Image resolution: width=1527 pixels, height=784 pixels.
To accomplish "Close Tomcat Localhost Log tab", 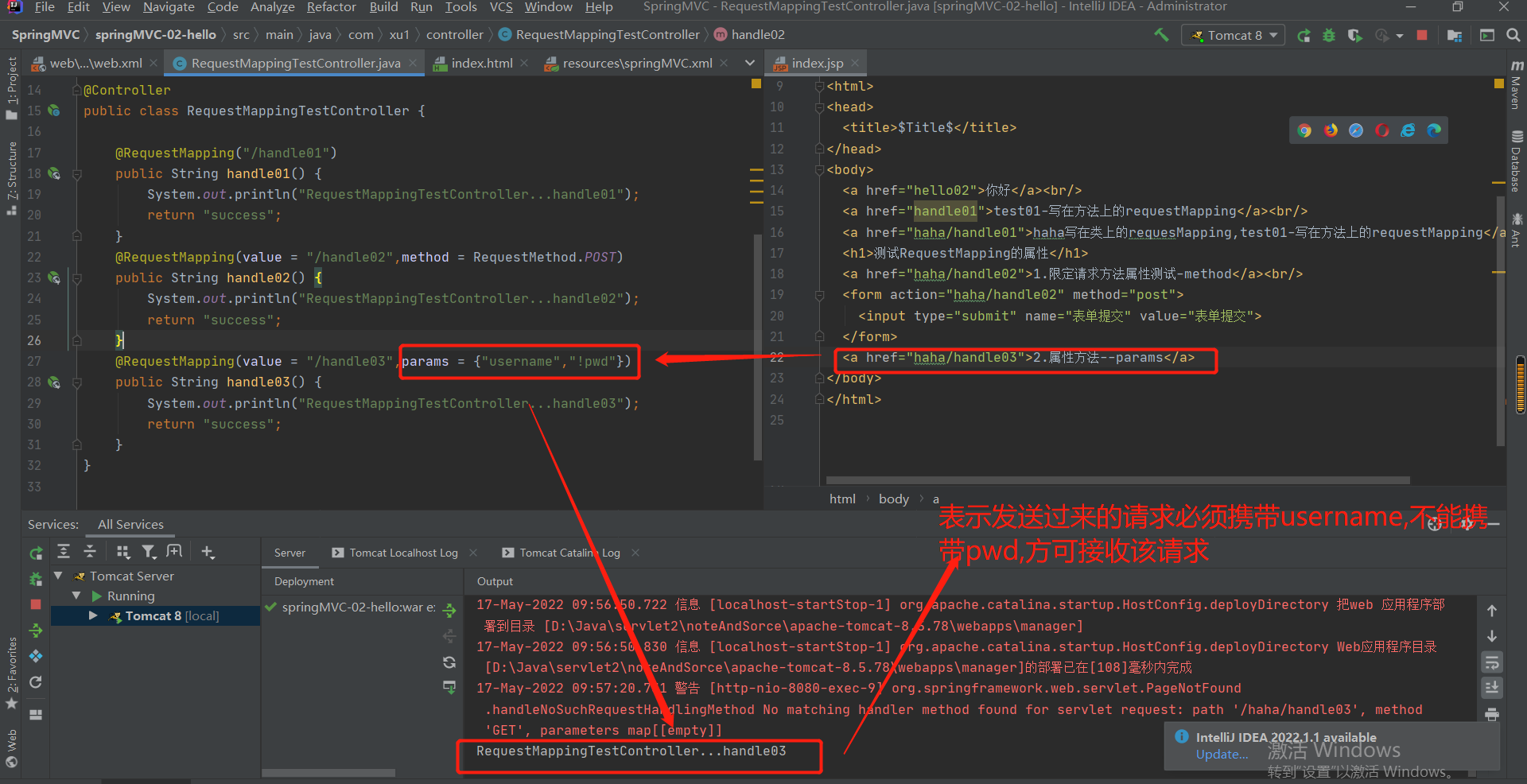I will pos(473,553).
